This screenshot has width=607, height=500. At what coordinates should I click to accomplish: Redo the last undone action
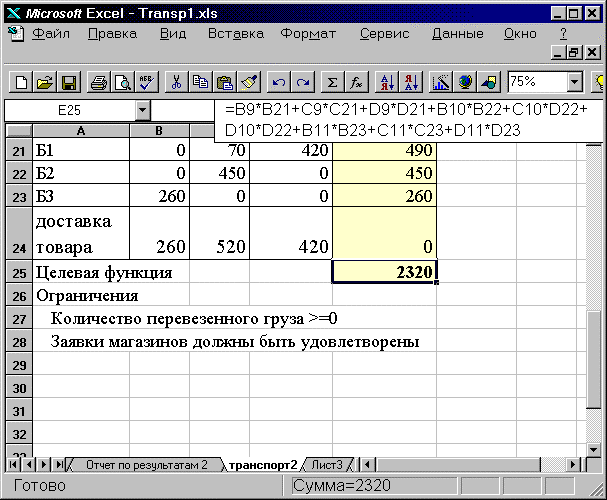click(303, 82)
